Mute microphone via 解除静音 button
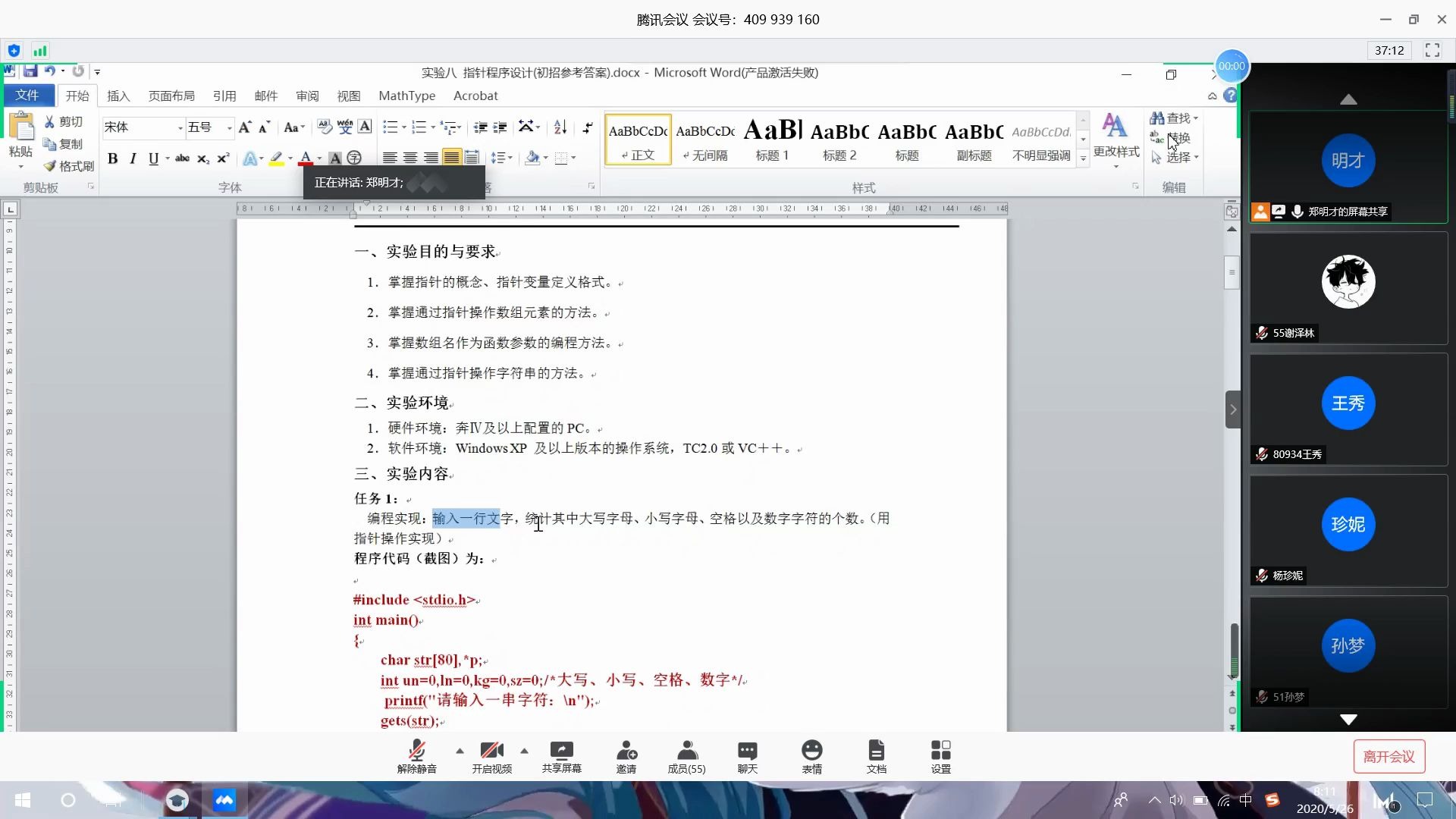This screenshot has width=1456, height=819. coord(416,756)
